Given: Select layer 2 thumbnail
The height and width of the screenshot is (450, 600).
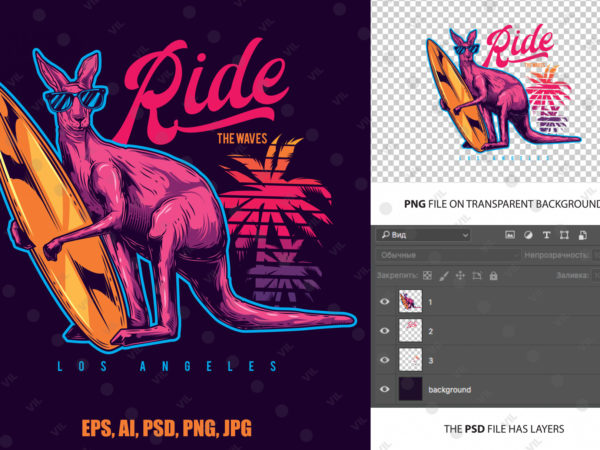Looking at the screenshot, I should pyautogui.click(x=411, y=330).
